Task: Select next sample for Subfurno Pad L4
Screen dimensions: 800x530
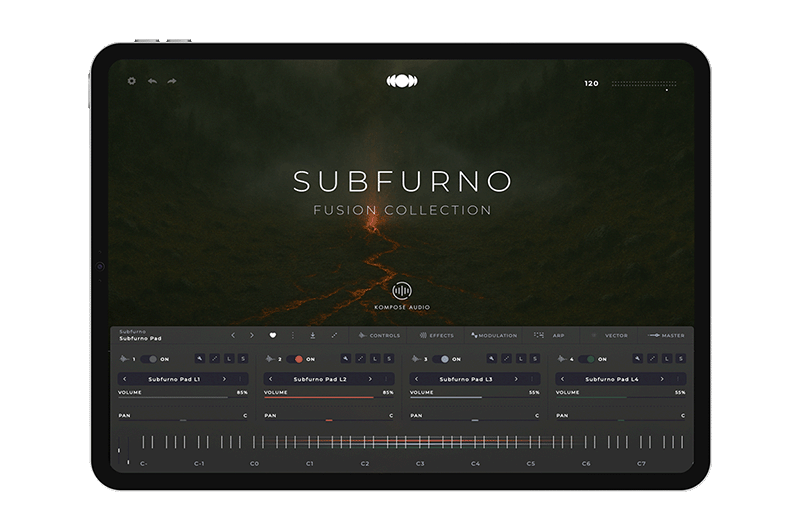Action: point(662,379)
